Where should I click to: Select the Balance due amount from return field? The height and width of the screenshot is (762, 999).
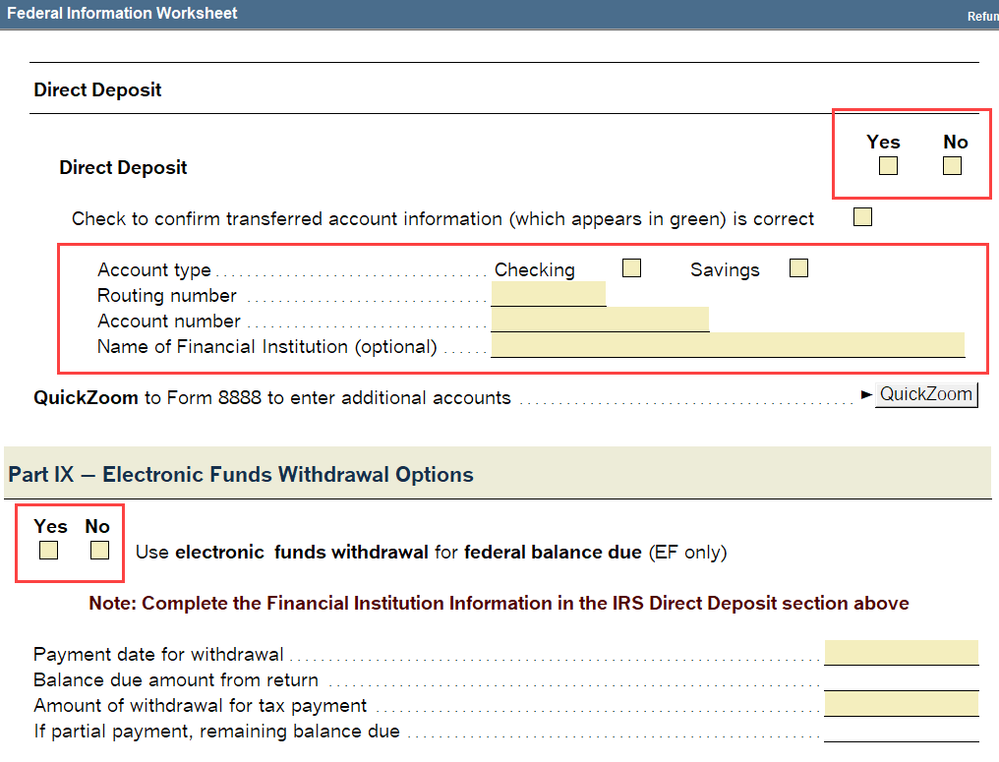pyautogui.click(x=901, y=679)
